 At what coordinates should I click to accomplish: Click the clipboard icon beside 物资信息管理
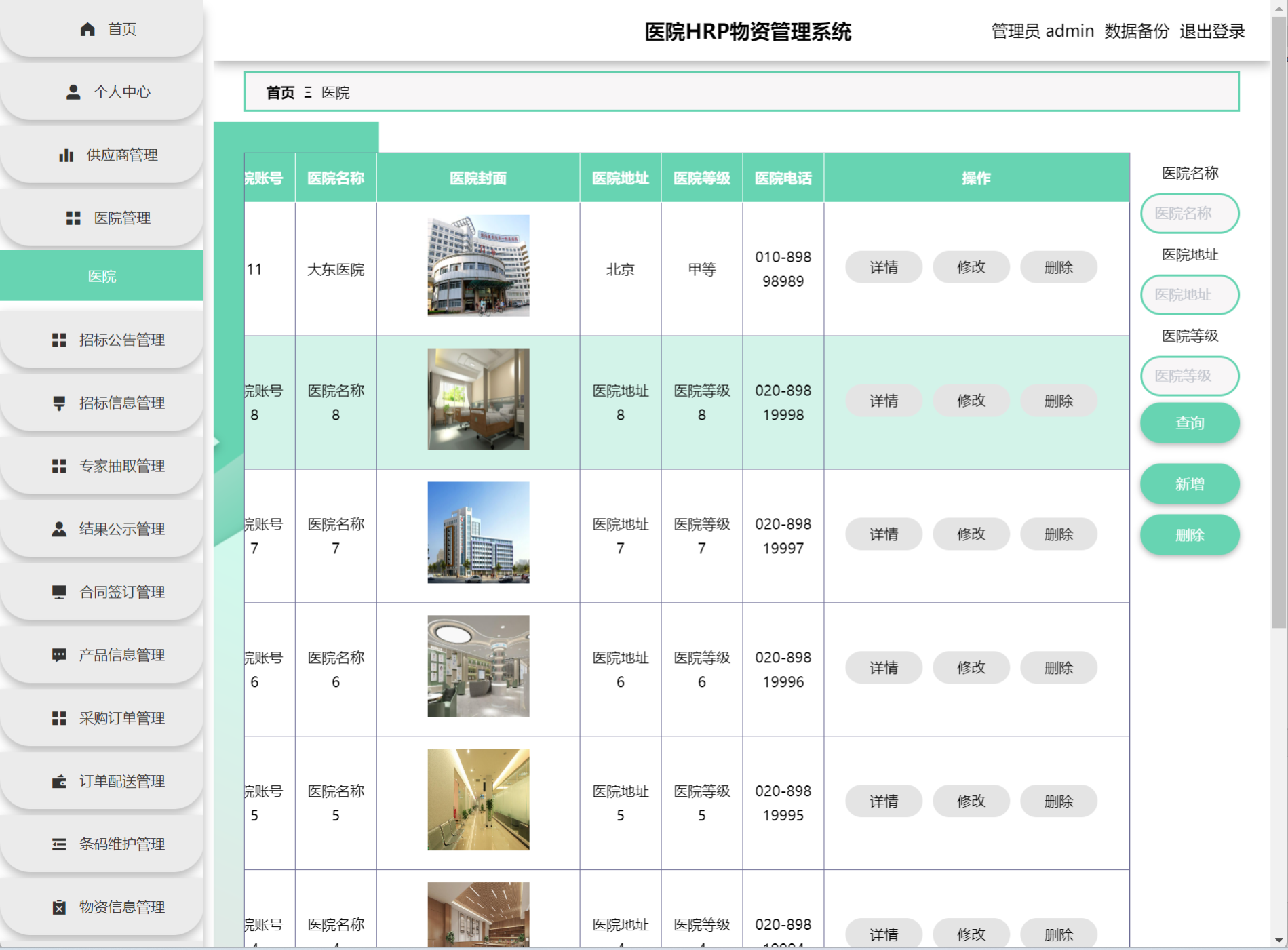pyautogui.click(x=59, y=908)
